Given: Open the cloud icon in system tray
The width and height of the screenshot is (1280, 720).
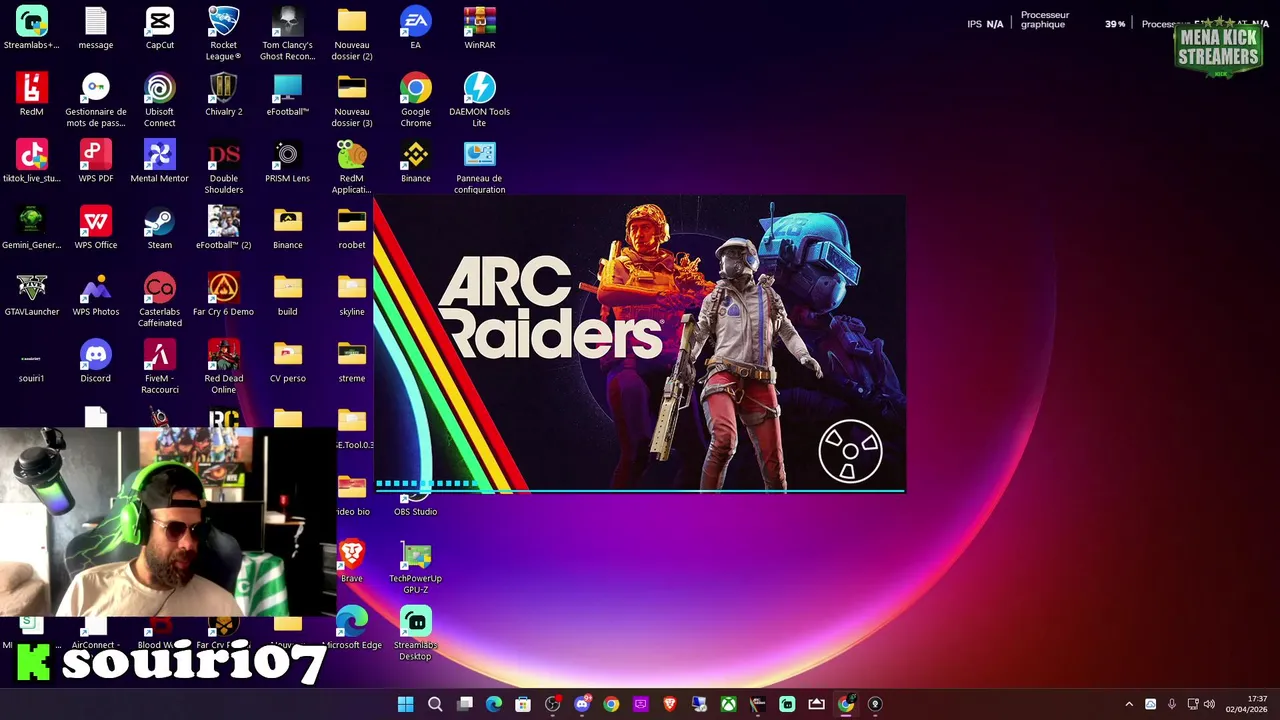Looking at the screenshot, I should point(1150,704).
